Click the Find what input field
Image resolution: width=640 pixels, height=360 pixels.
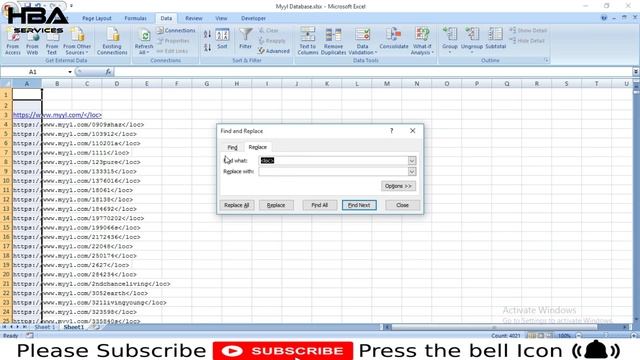[333, 160]
